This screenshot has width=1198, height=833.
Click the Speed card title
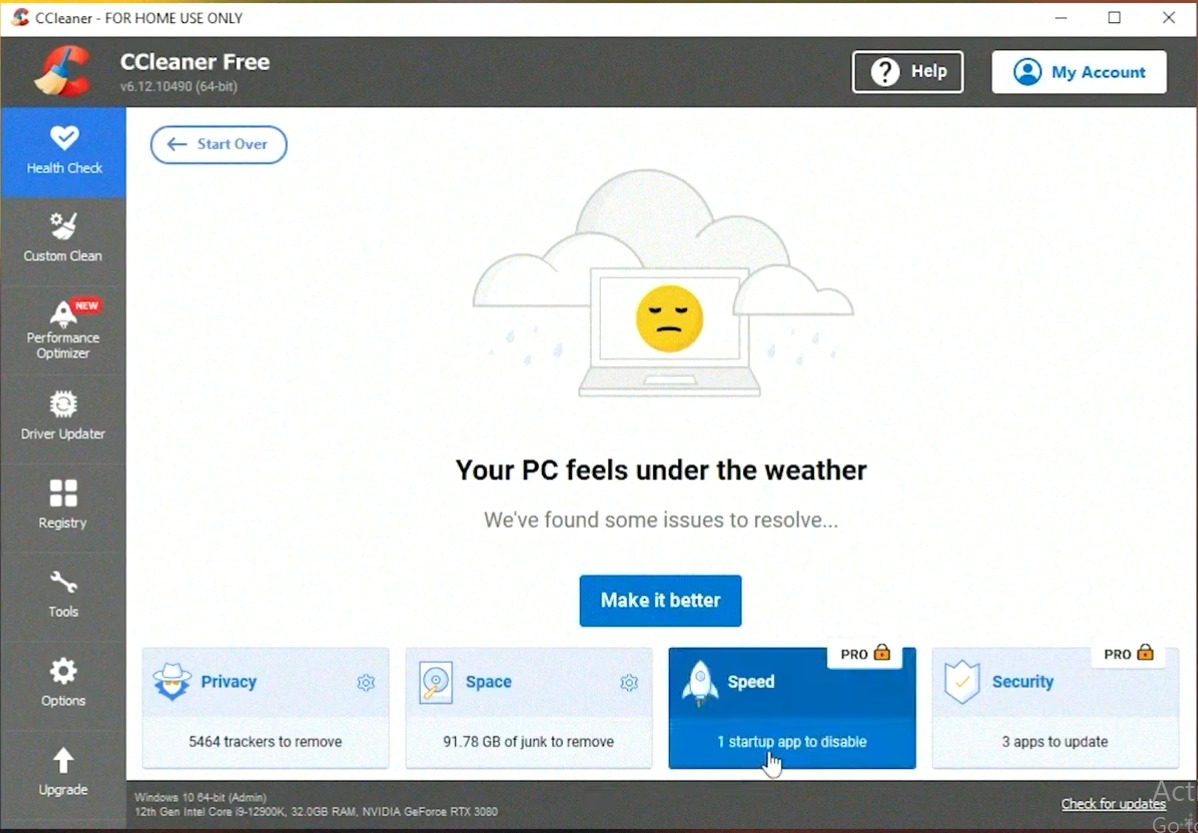(x=750, y=682)
